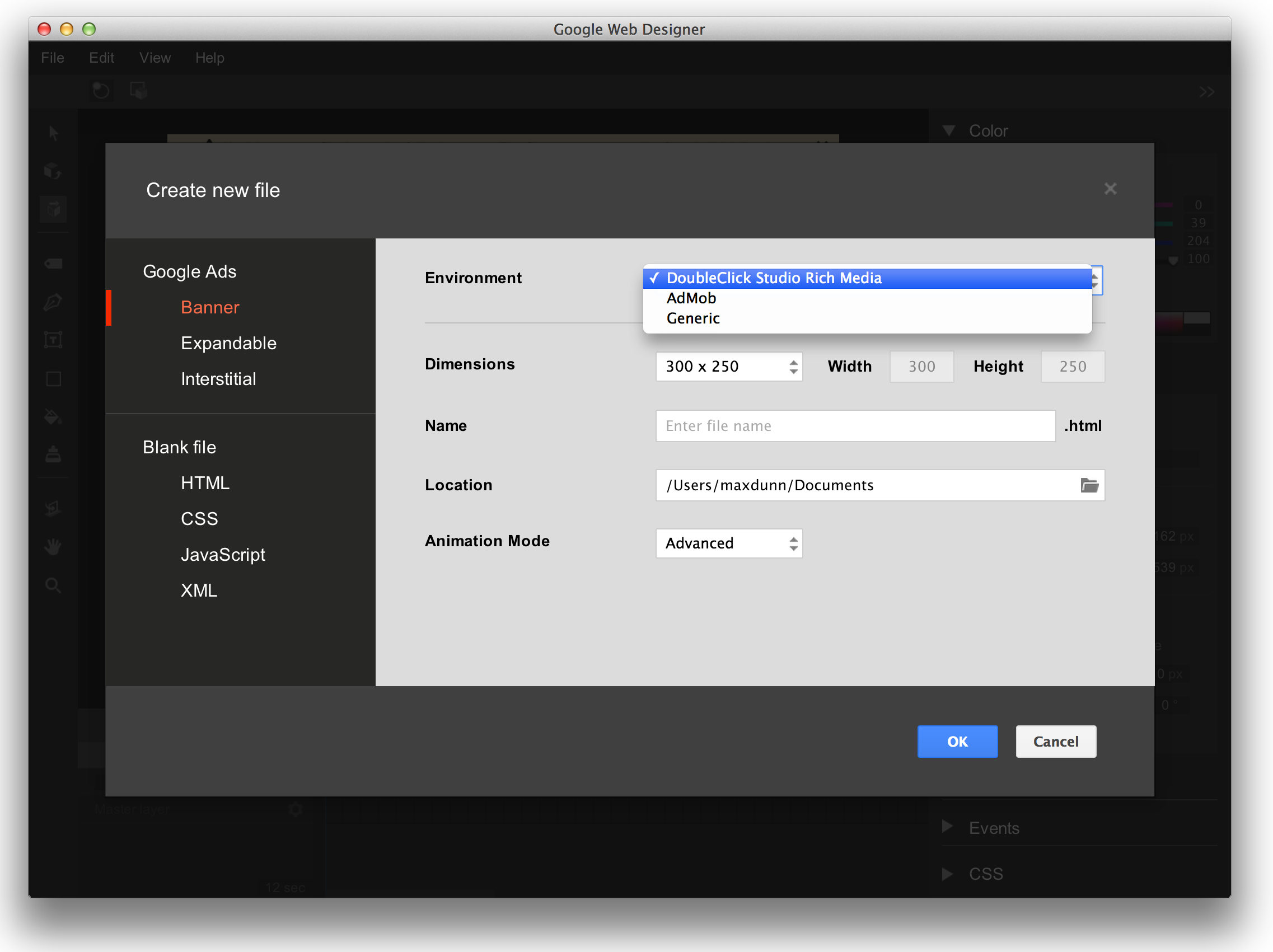Screen dimensions: 1273x952
Task: Select the Hand pan tool
Action: (54, 546)
